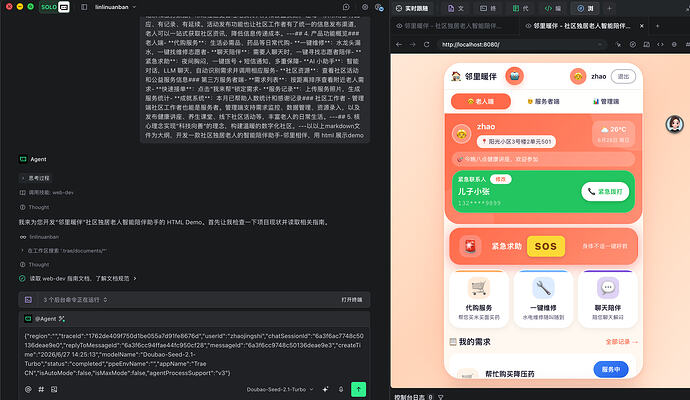Click the terminal icon in the background commands bar
This screenshot has height=400, width=690.
click(x=28, y=300)
